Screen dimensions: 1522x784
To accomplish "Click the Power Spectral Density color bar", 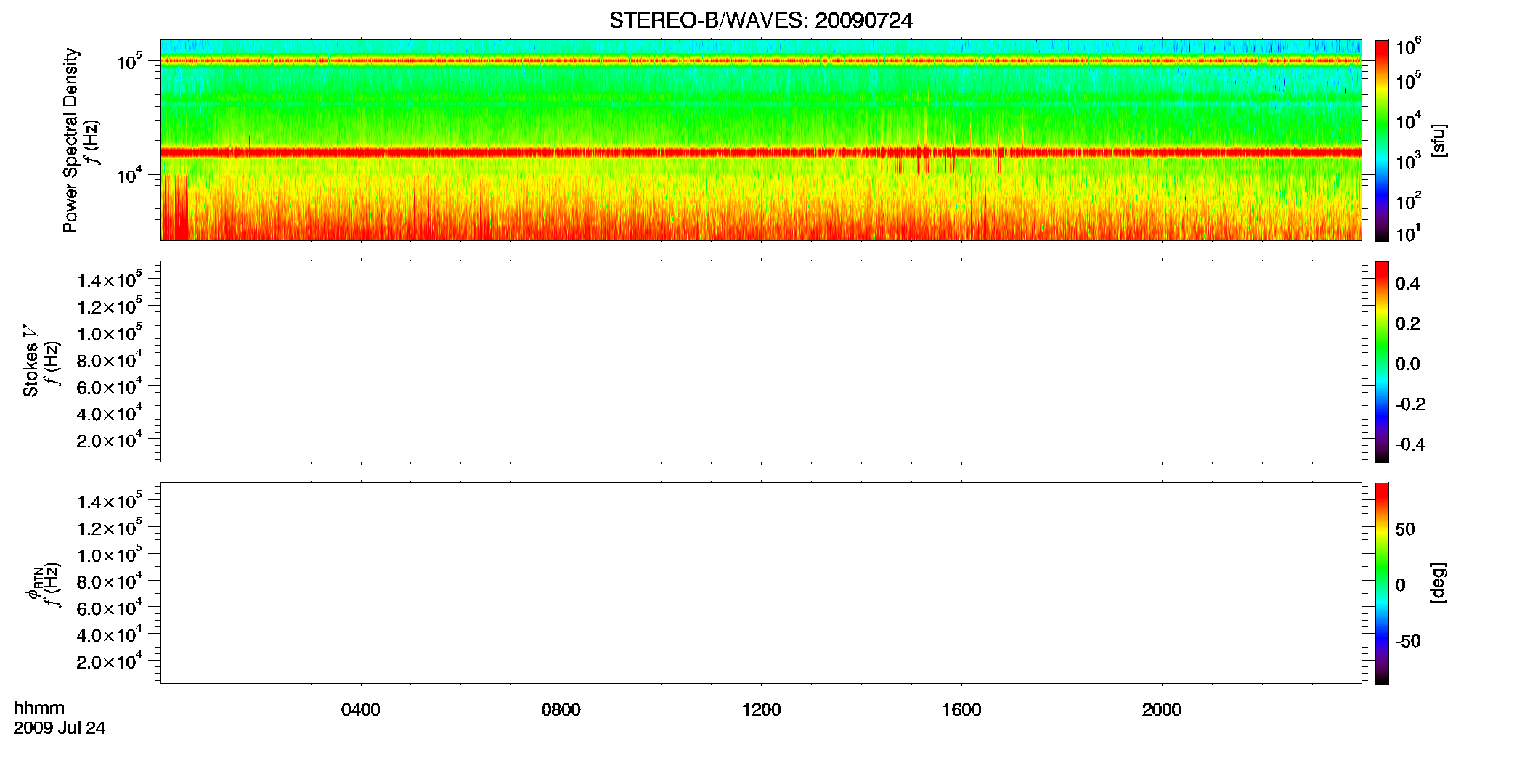I will pos(1381,140).
